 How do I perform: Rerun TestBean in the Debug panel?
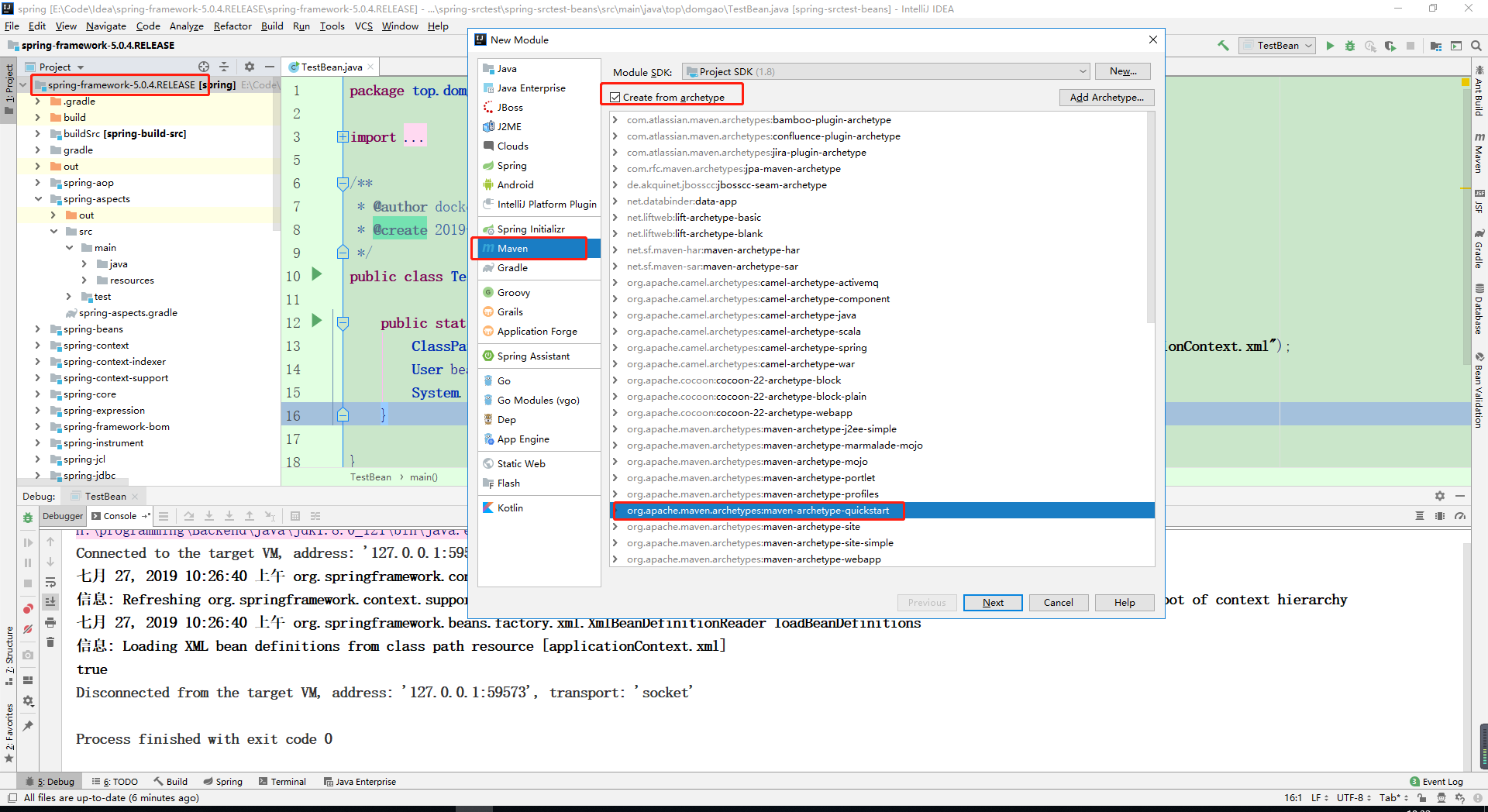pos(28,518)
